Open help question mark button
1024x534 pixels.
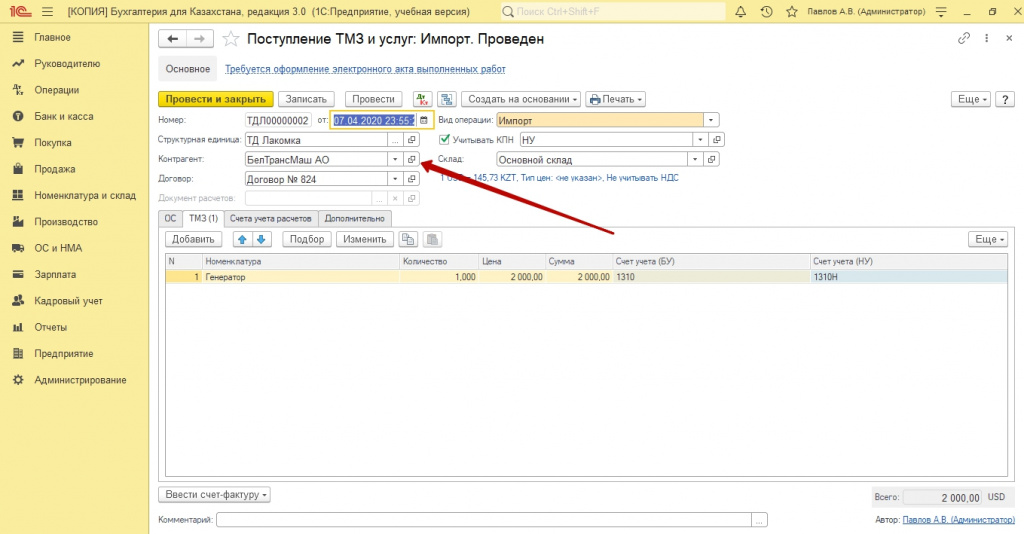1005,99
